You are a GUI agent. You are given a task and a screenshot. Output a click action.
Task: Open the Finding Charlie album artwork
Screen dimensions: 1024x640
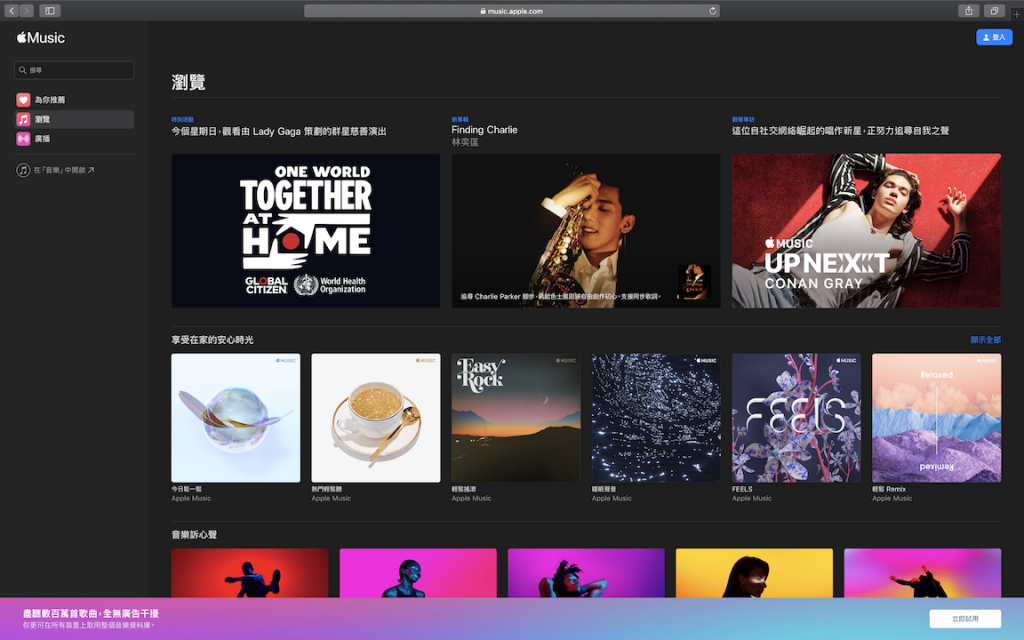586,231
